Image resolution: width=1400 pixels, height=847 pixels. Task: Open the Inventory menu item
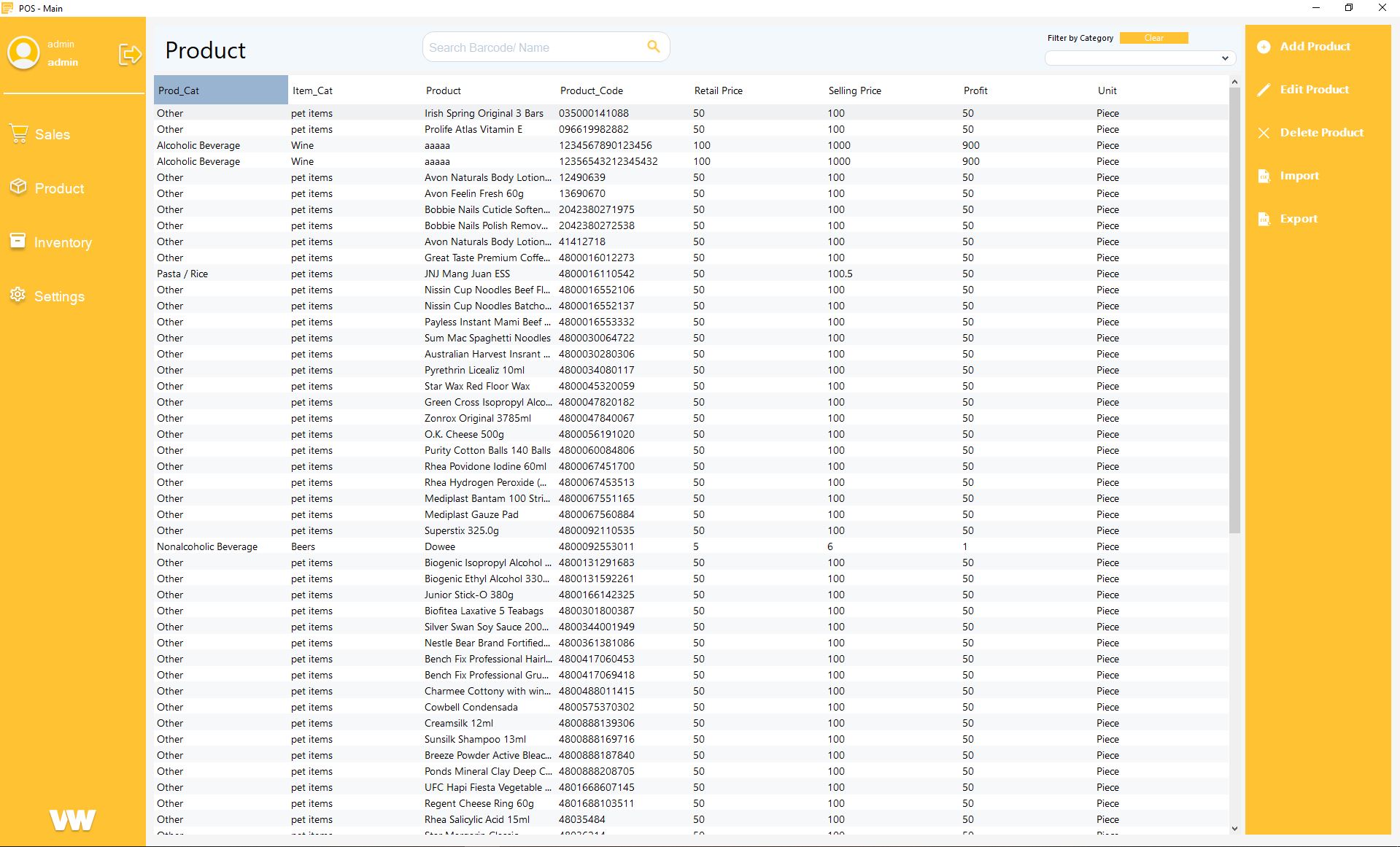click(63, 243)
